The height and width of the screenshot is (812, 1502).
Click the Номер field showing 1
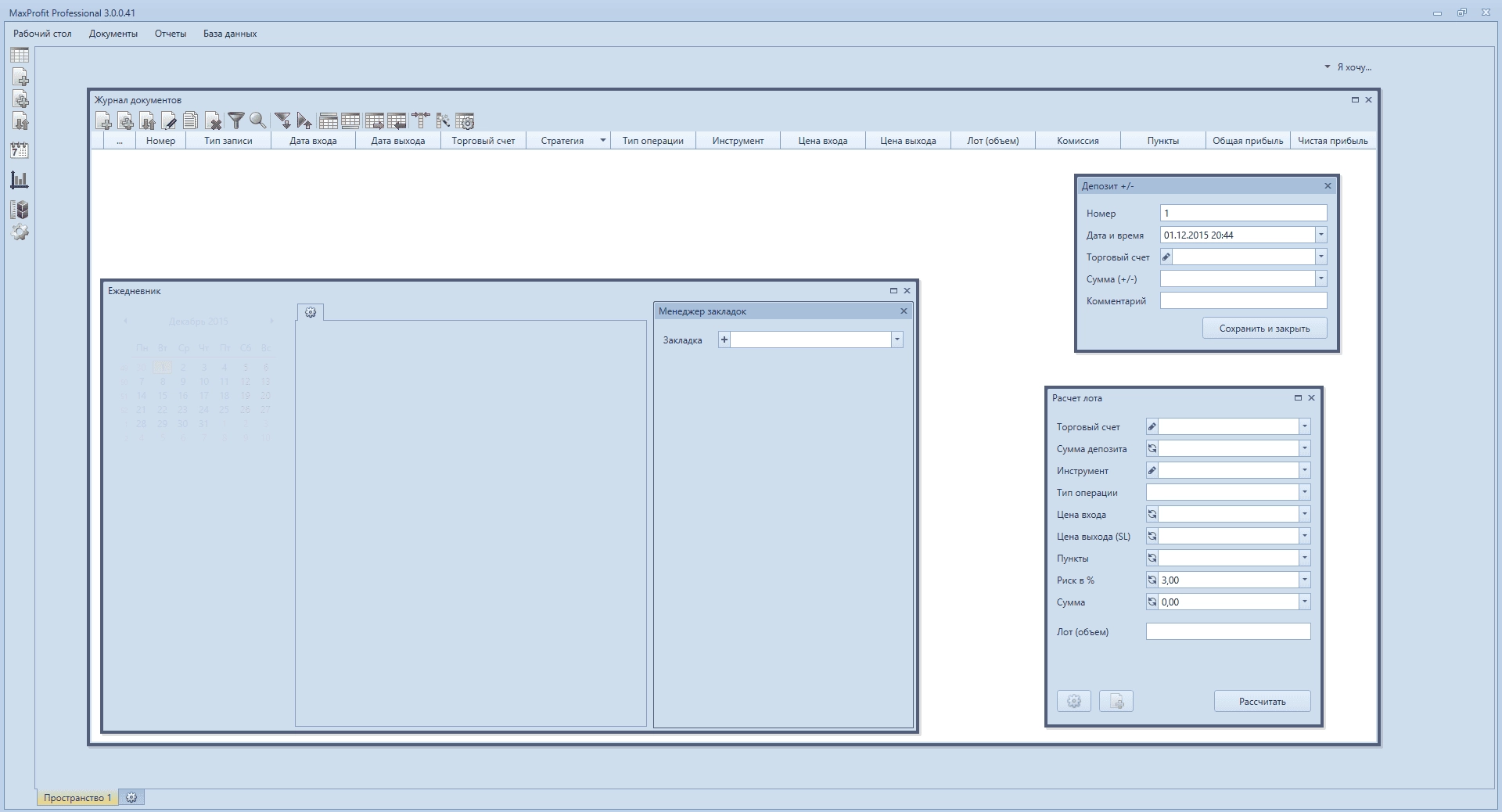tap(1243, 213)
